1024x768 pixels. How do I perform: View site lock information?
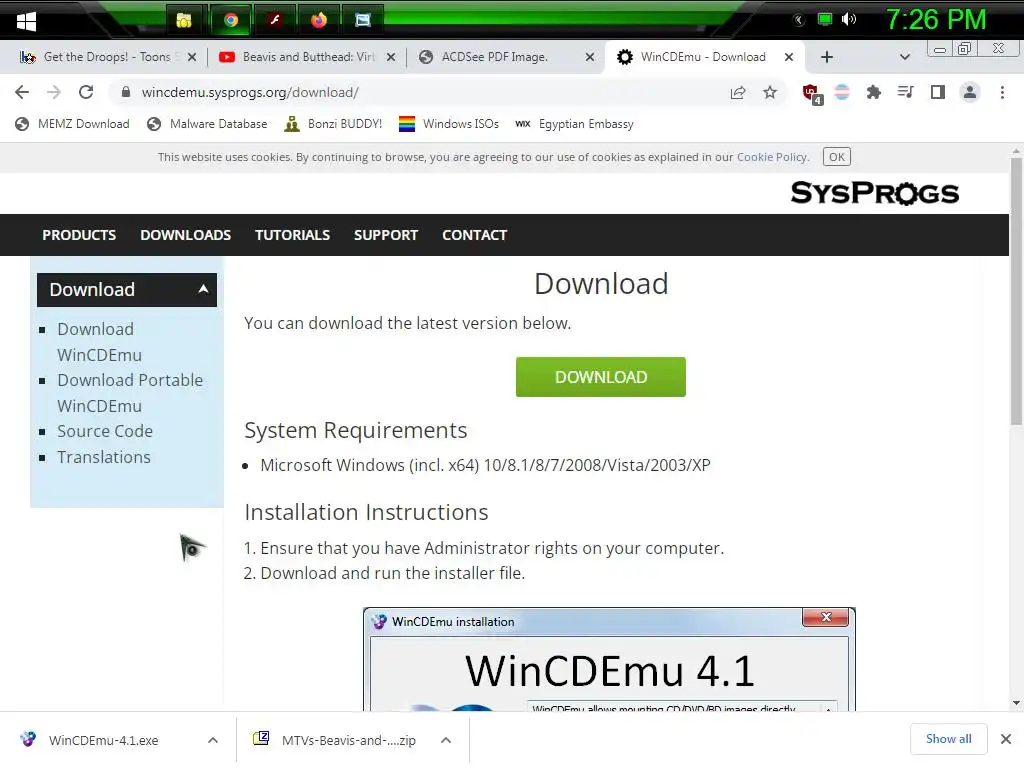click(x=126, y=92)
